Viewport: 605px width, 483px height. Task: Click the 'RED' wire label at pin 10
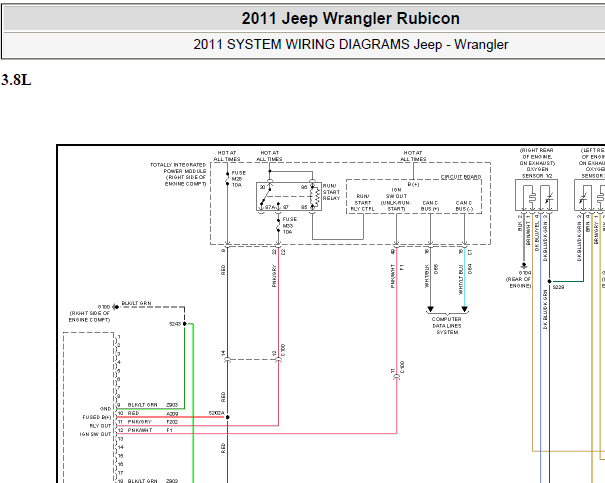[133, 413]
